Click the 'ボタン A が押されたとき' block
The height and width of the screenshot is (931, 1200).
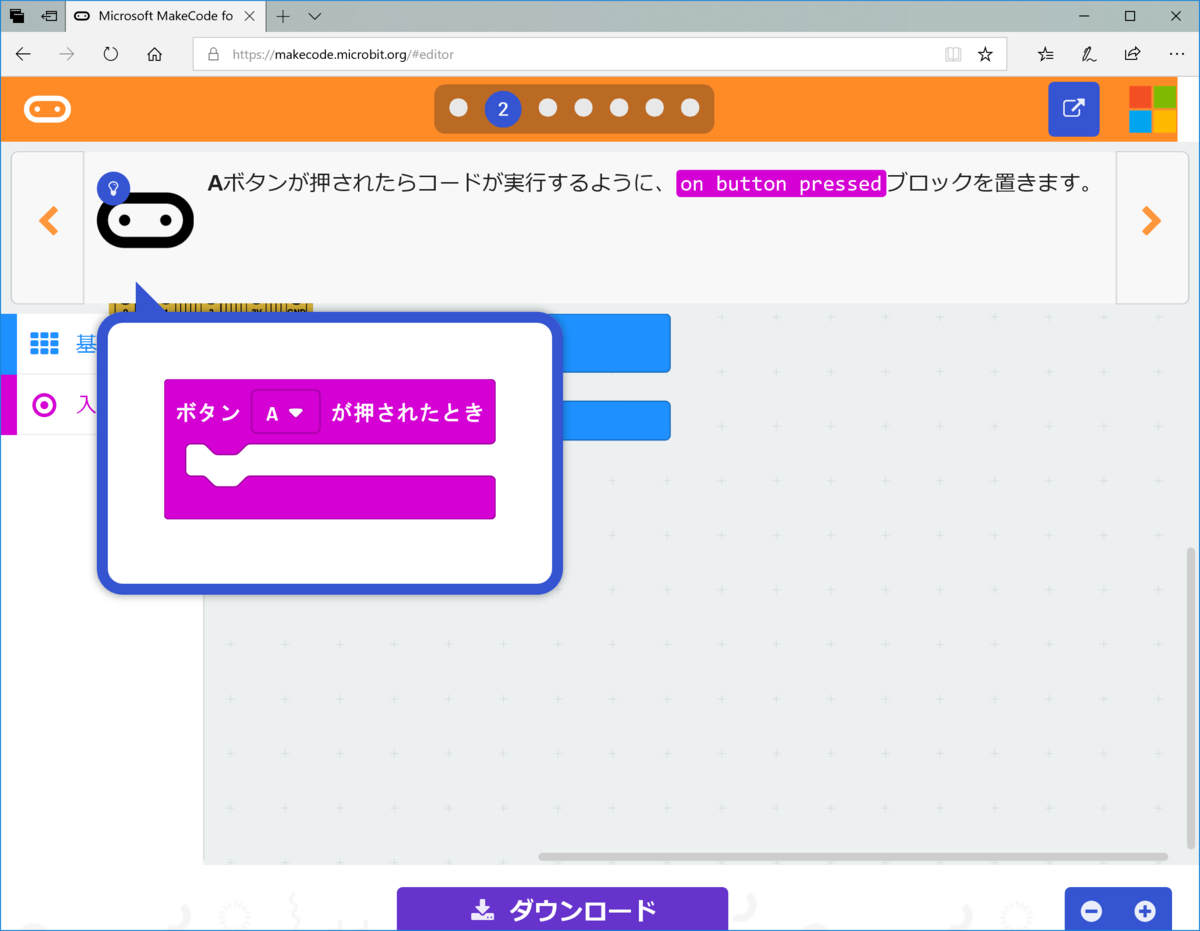tap(330, 448)
